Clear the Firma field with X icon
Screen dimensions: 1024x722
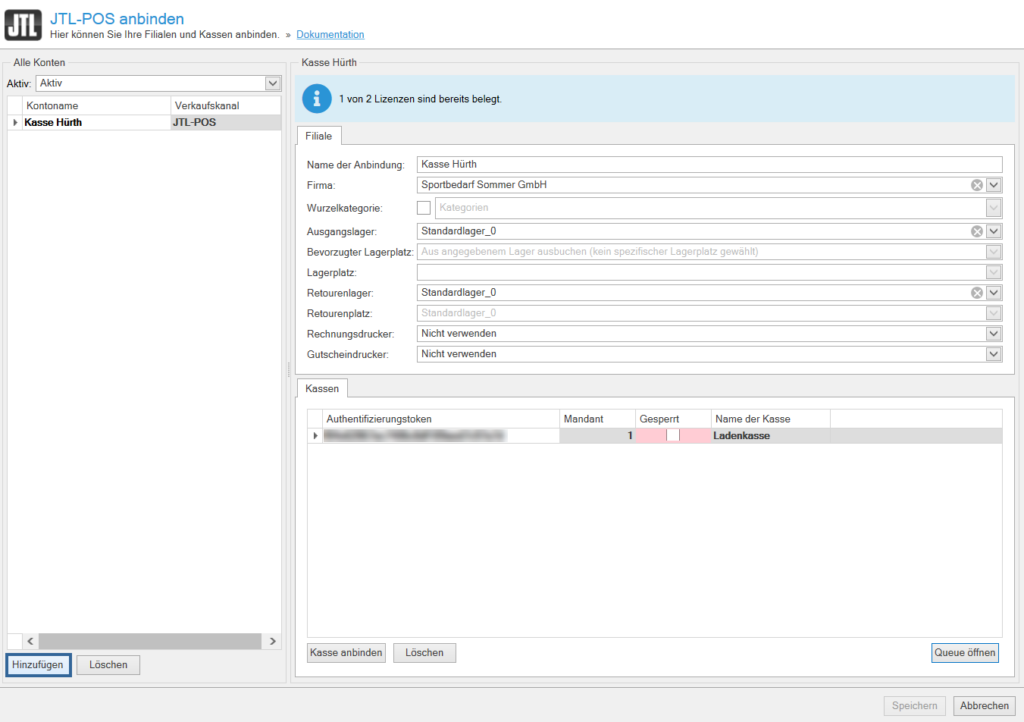tap(977, 185)
